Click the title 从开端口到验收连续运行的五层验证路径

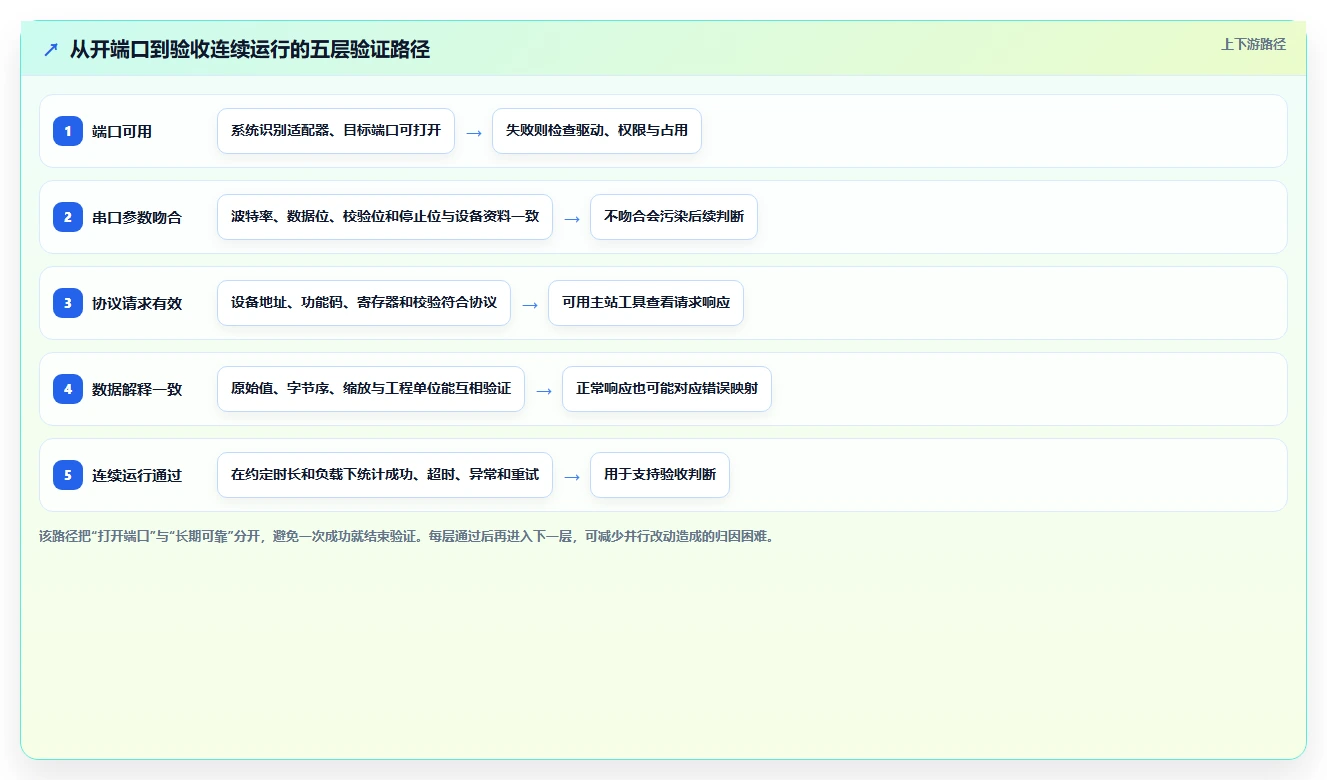tap(250, 49)
